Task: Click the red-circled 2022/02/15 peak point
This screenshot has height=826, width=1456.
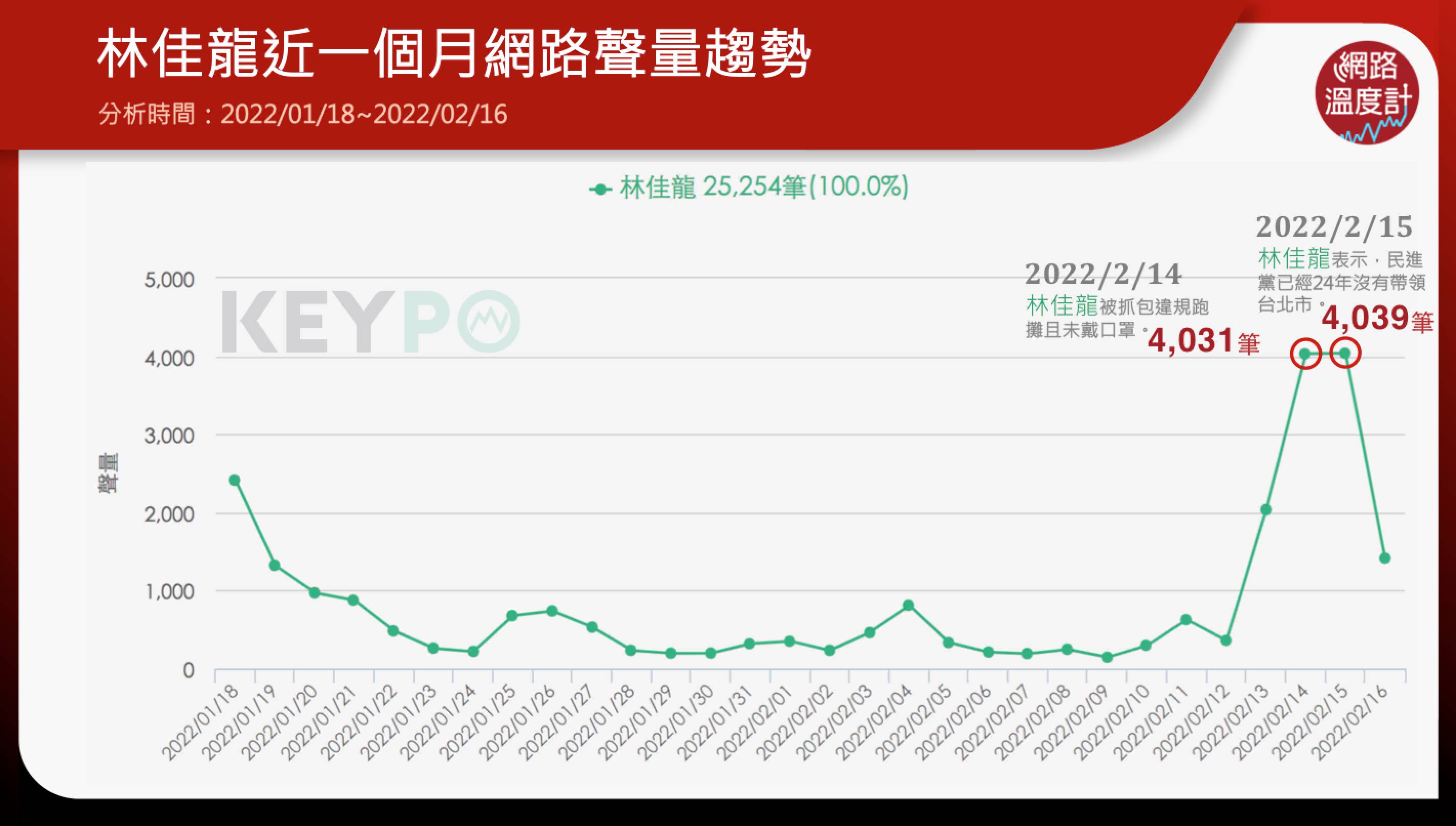Action: (1345, 354)
